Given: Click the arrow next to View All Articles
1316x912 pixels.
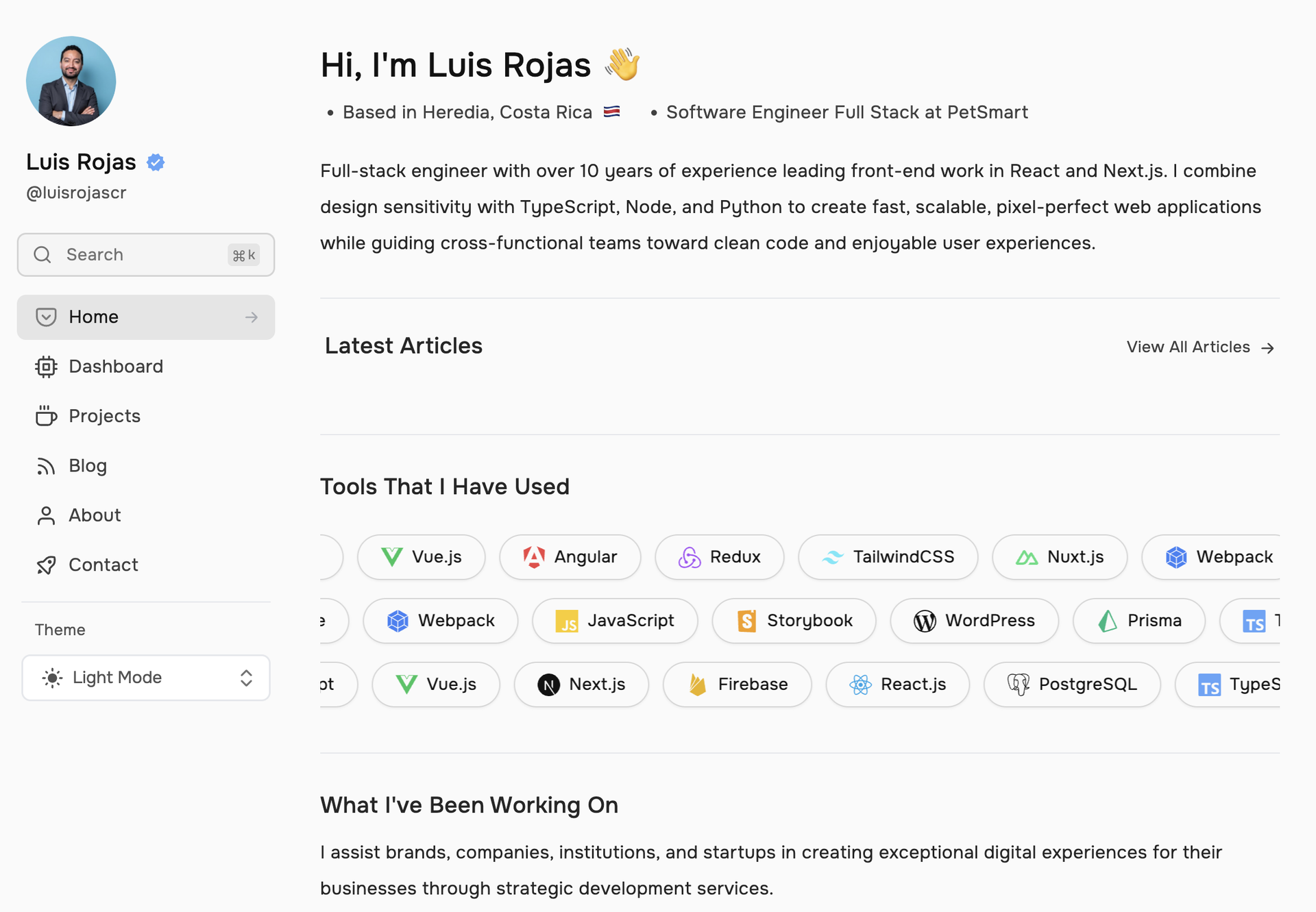Looking at the screenshot, I should point(1267,348).
